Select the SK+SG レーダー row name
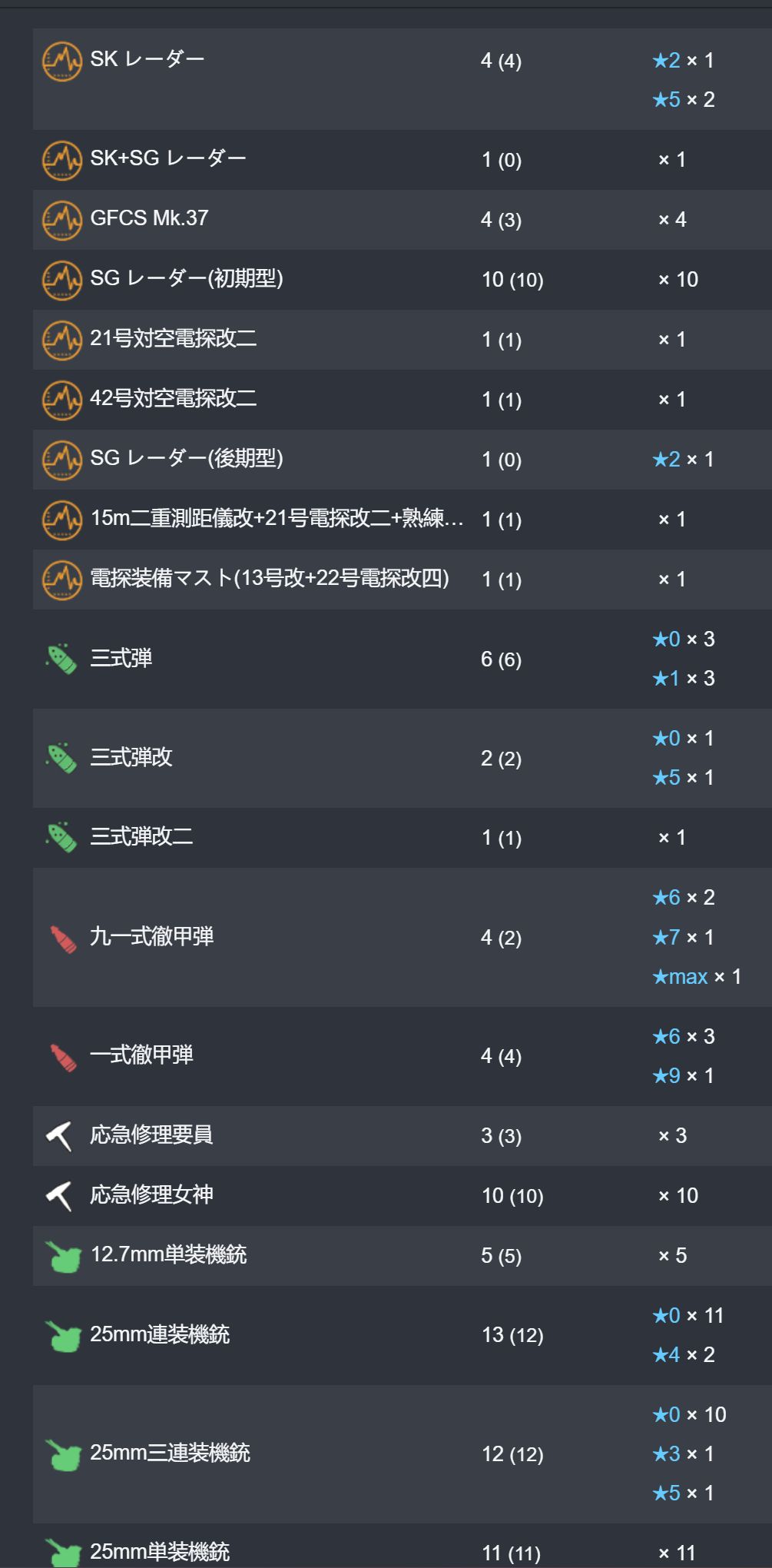Viewport: 772px width, 1568px height. pyautogui.click(x=168, y=158)
